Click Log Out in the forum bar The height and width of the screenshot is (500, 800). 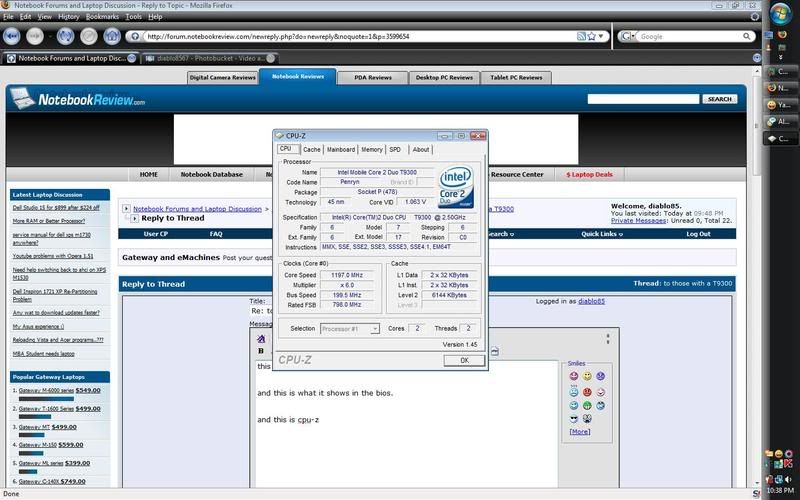click(x=698, y=234)
